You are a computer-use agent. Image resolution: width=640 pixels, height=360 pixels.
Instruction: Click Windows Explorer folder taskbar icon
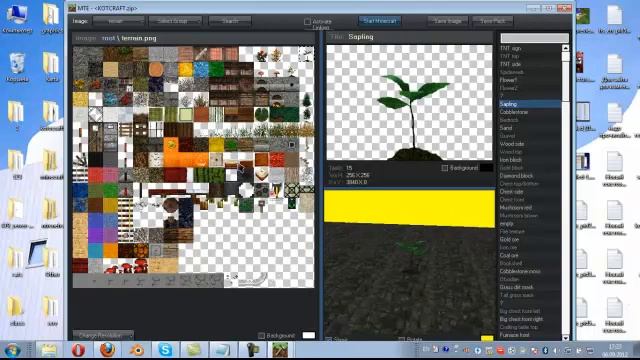tap(48, 350)
